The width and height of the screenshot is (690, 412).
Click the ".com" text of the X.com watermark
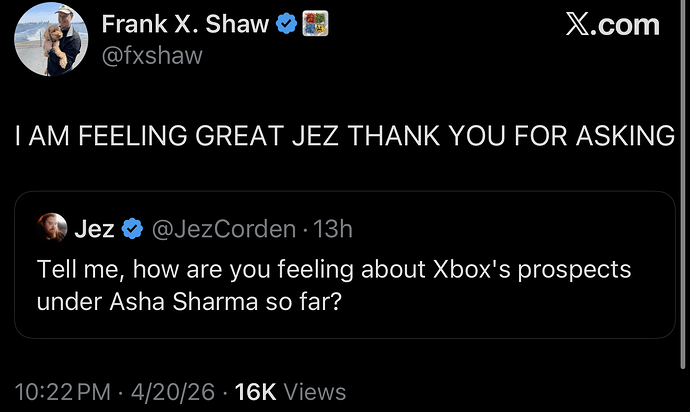[x=630, y=25]
